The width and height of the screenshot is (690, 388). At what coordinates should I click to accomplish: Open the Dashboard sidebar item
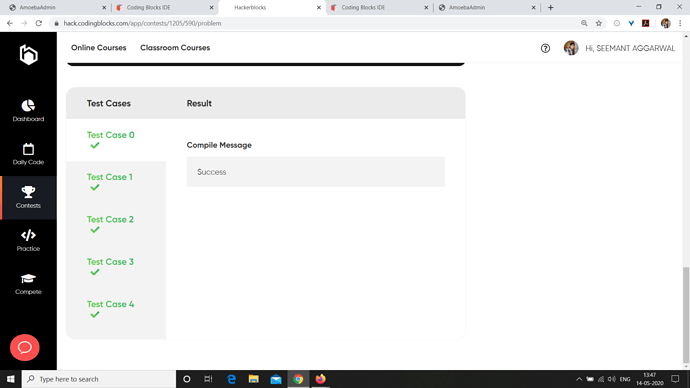click(x=28, y=110)
